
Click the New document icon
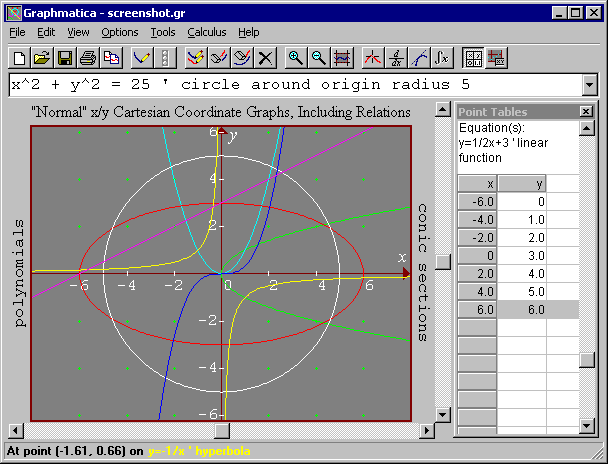click(20, 57)
